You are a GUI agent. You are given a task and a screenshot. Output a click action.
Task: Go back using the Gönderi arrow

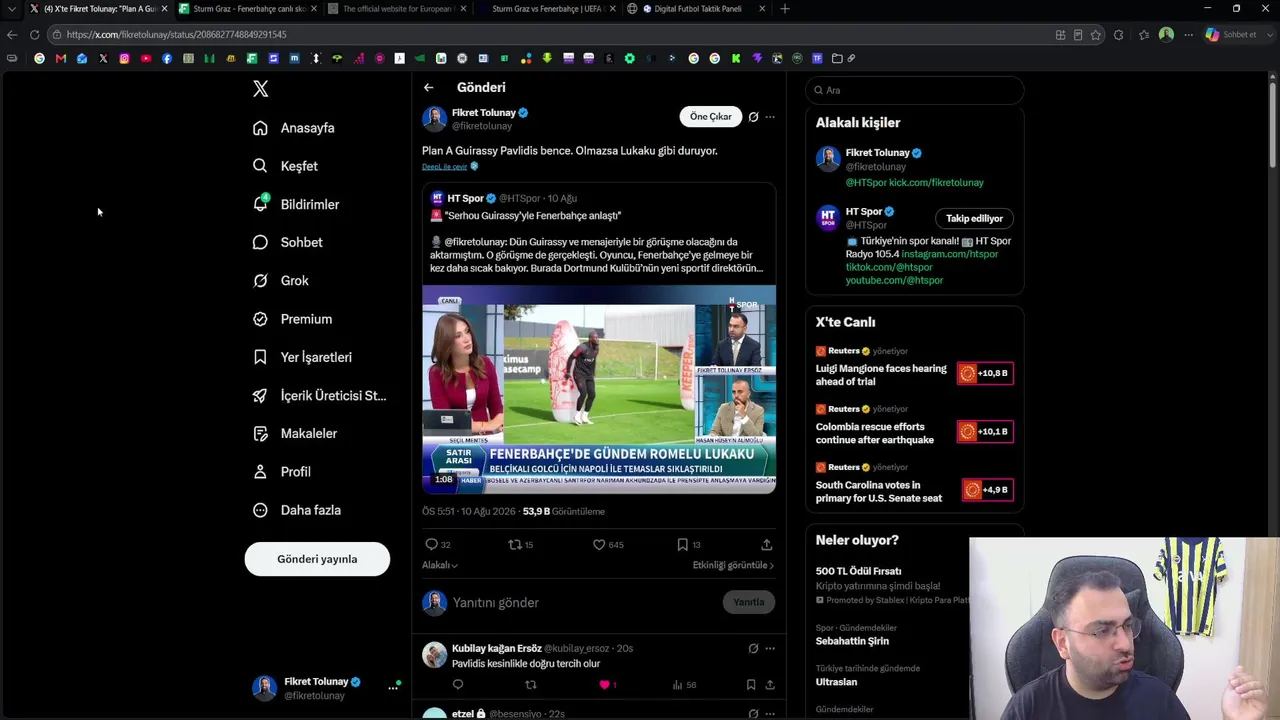pos(428,88)
